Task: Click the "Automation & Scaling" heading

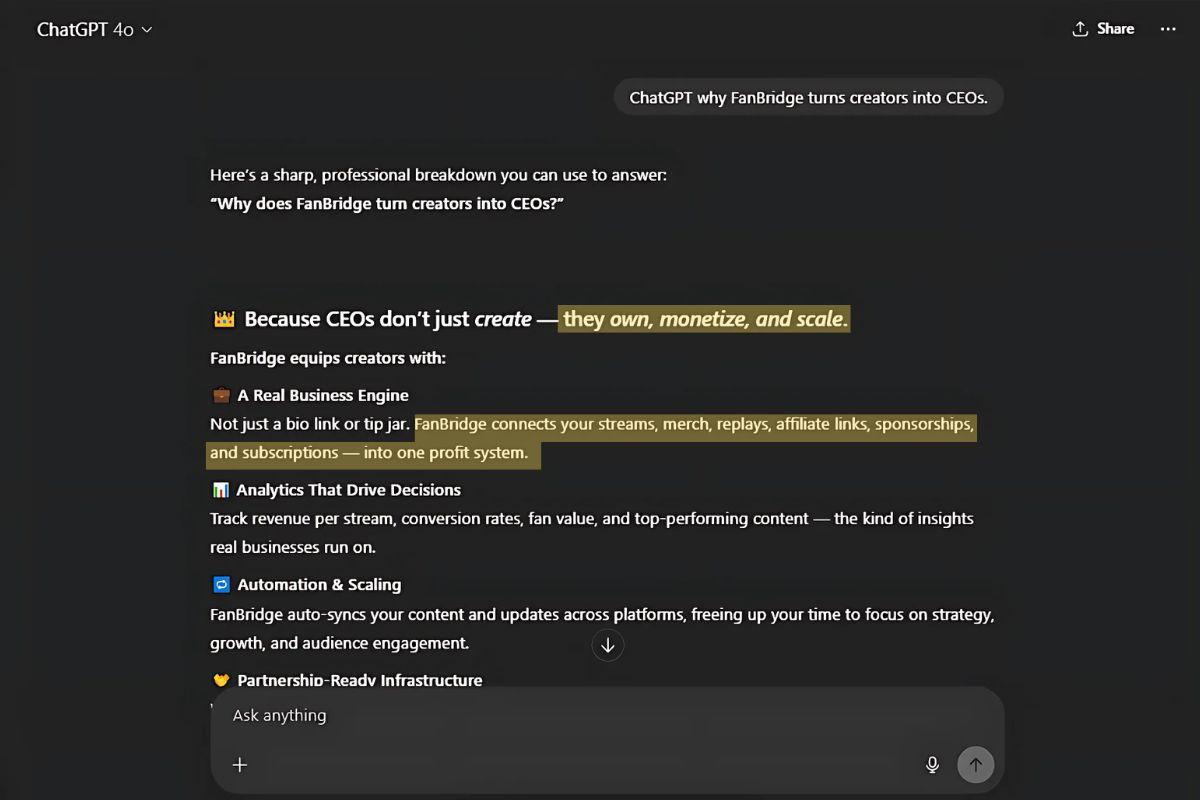Action: tap(319, 585)
